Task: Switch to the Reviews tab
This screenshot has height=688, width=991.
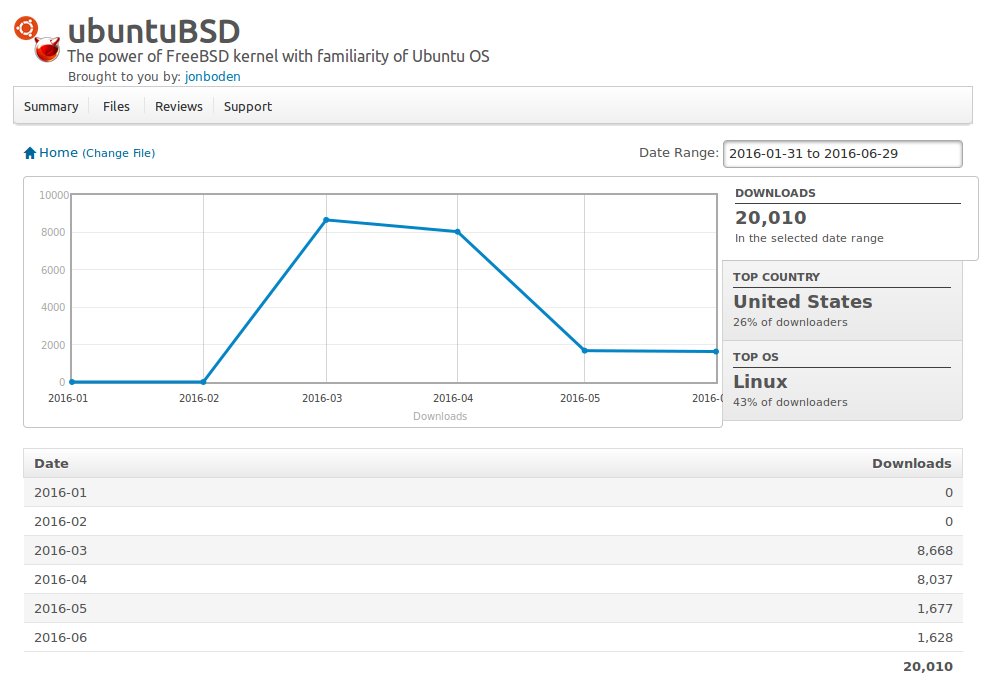Action: click(179, 106)
